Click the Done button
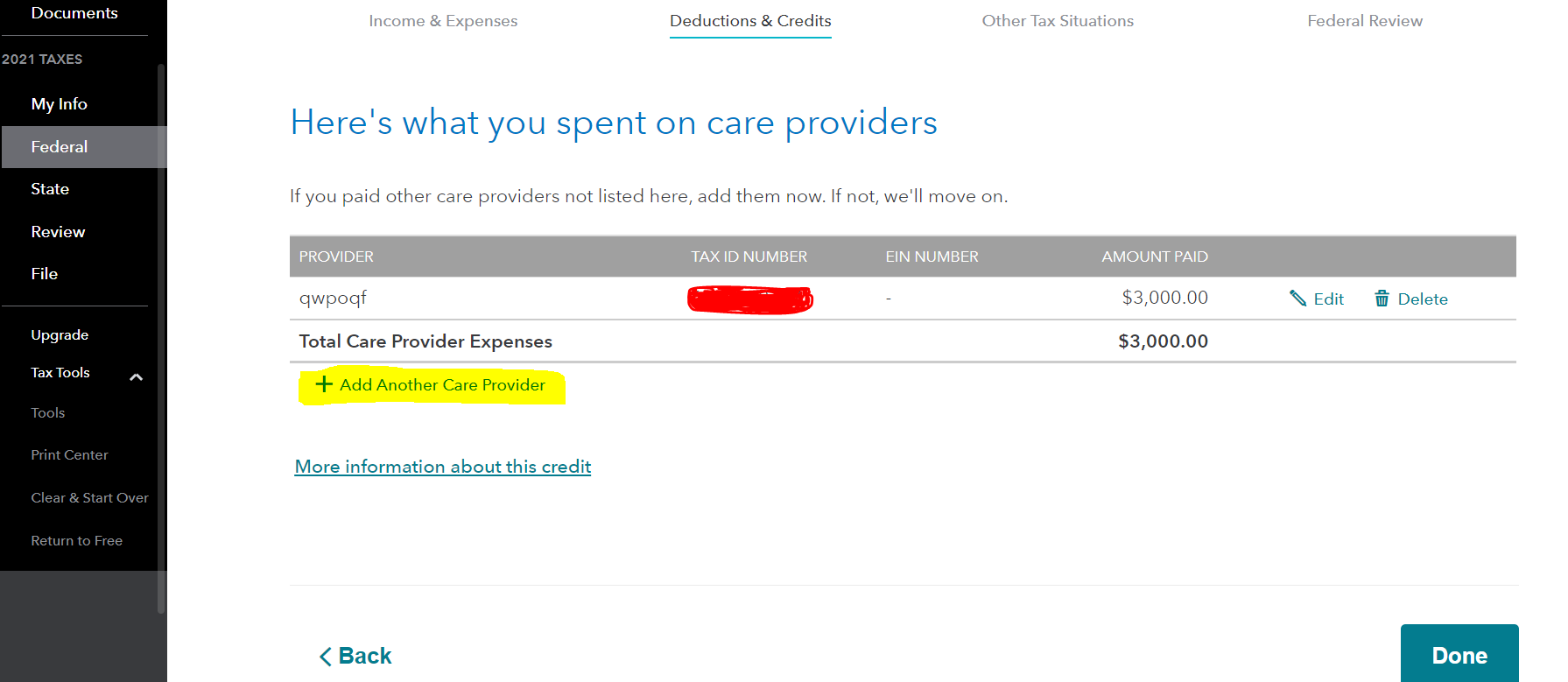Viewport: 1568px width, 682px height. pos(1459,653)
